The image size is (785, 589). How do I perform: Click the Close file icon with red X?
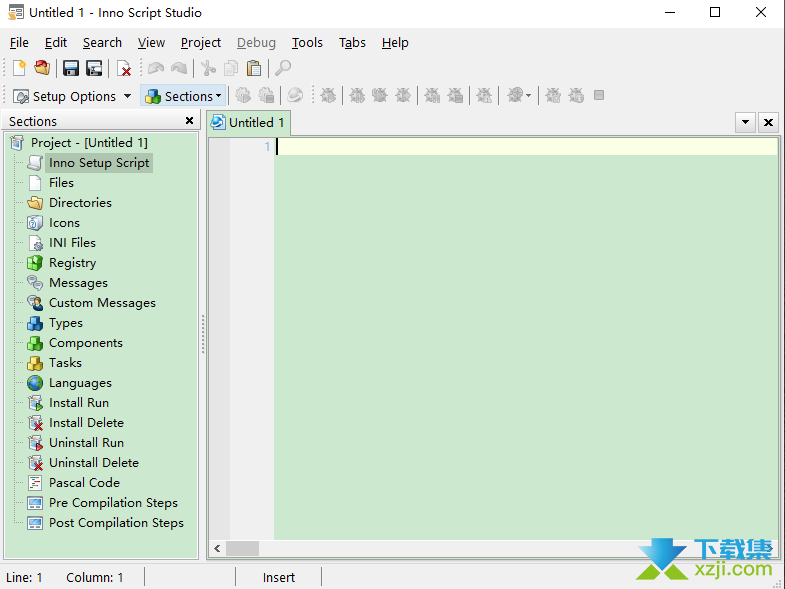click(124, 68)
